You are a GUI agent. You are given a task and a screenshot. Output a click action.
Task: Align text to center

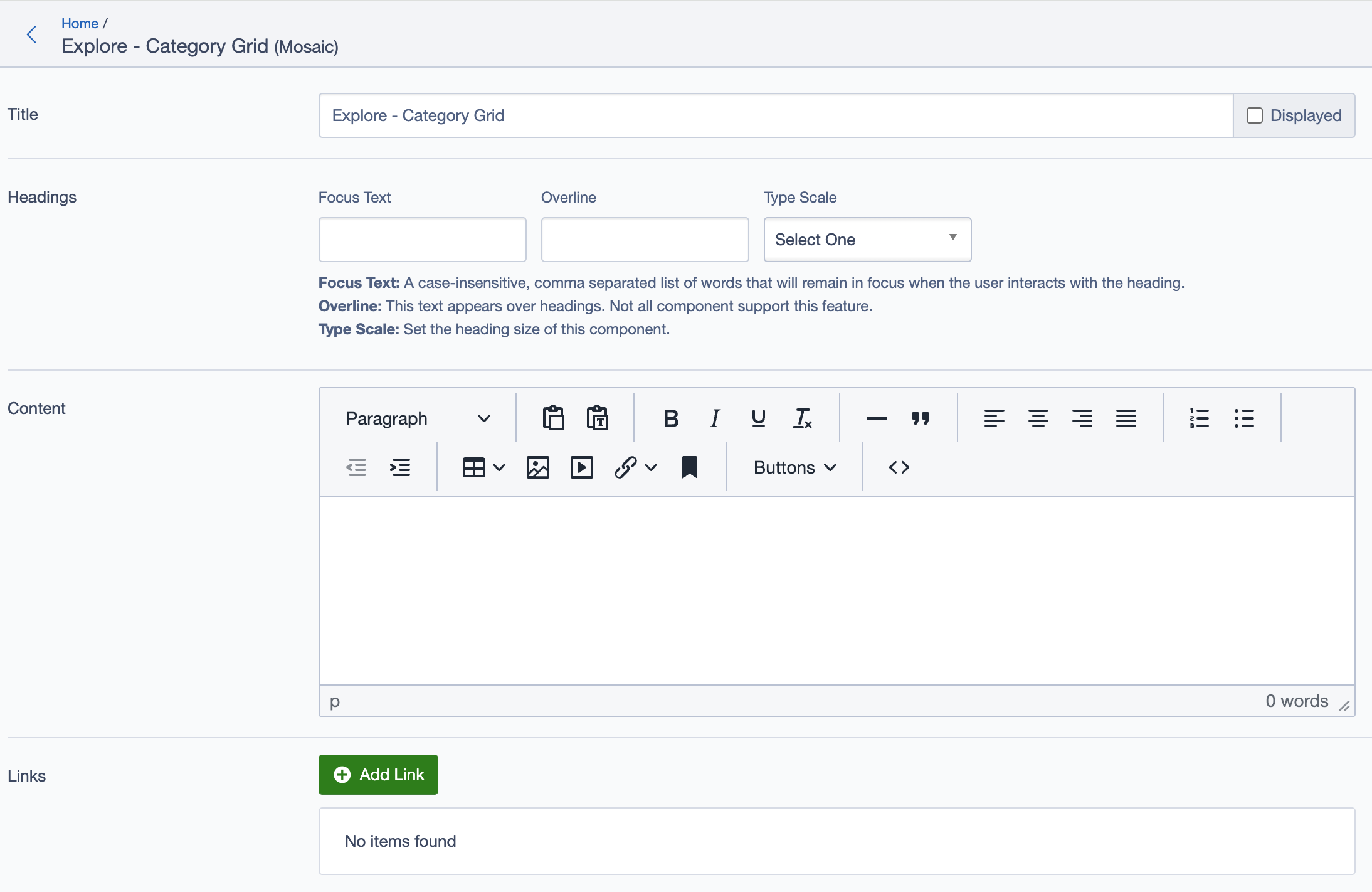pyautogui.click(x=1038, y=418)
